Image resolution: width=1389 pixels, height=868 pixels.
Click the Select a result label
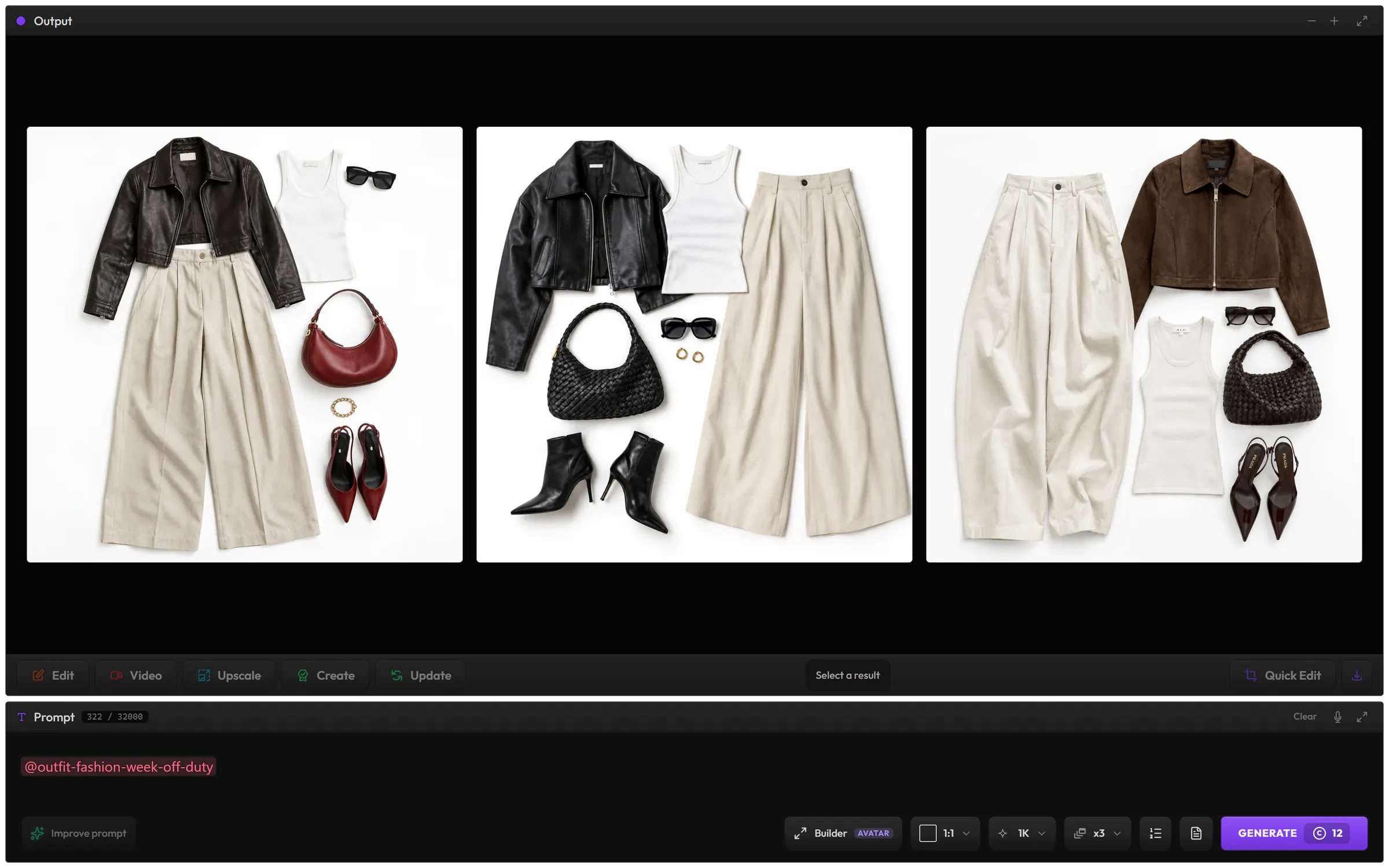847,675
